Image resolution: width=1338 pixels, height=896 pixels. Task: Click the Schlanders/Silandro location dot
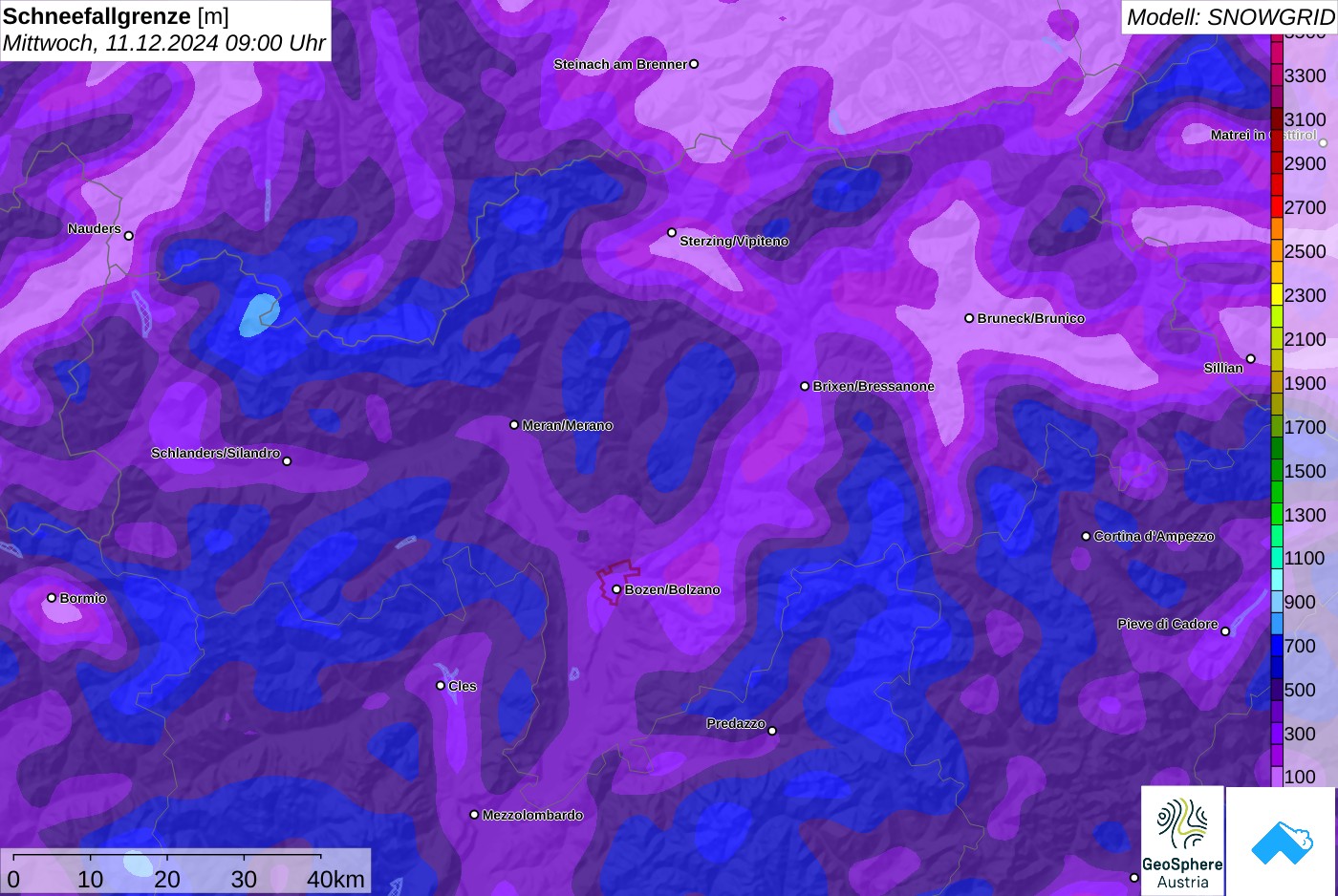click(x=287, y=461)
